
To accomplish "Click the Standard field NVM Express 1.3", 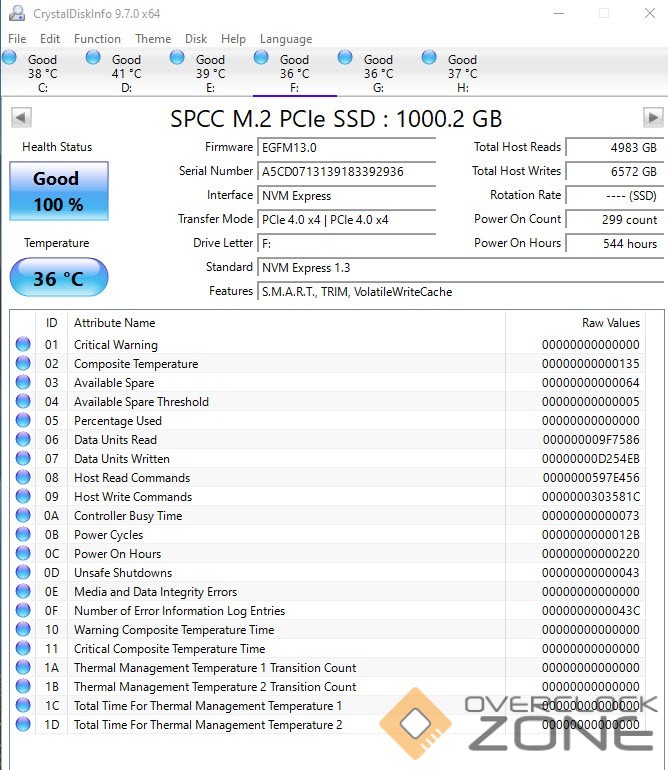I will pyautogui.click(x=461, y=268).
